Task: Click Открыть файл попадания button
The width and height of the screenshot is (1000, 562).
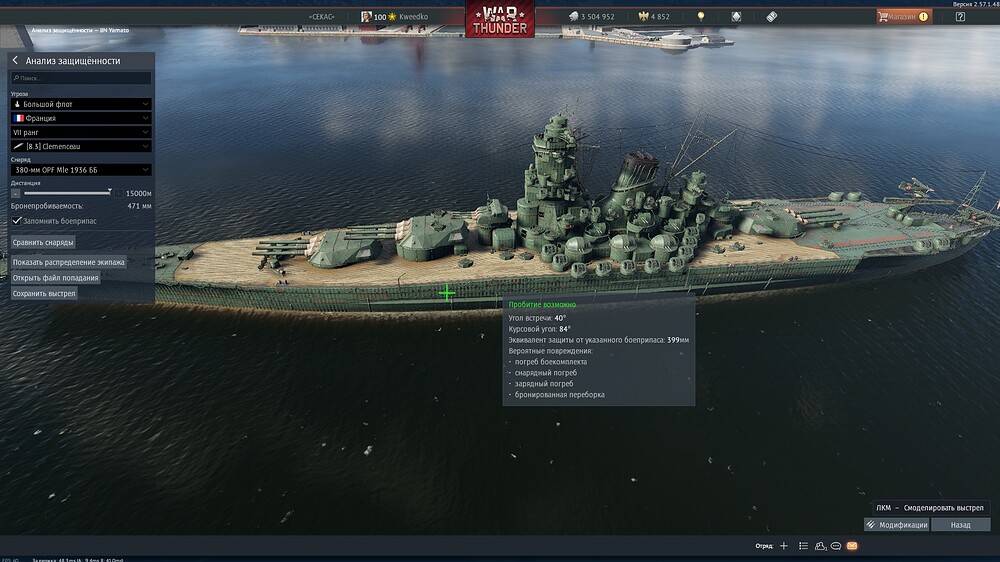Action: tap(55, 277)
